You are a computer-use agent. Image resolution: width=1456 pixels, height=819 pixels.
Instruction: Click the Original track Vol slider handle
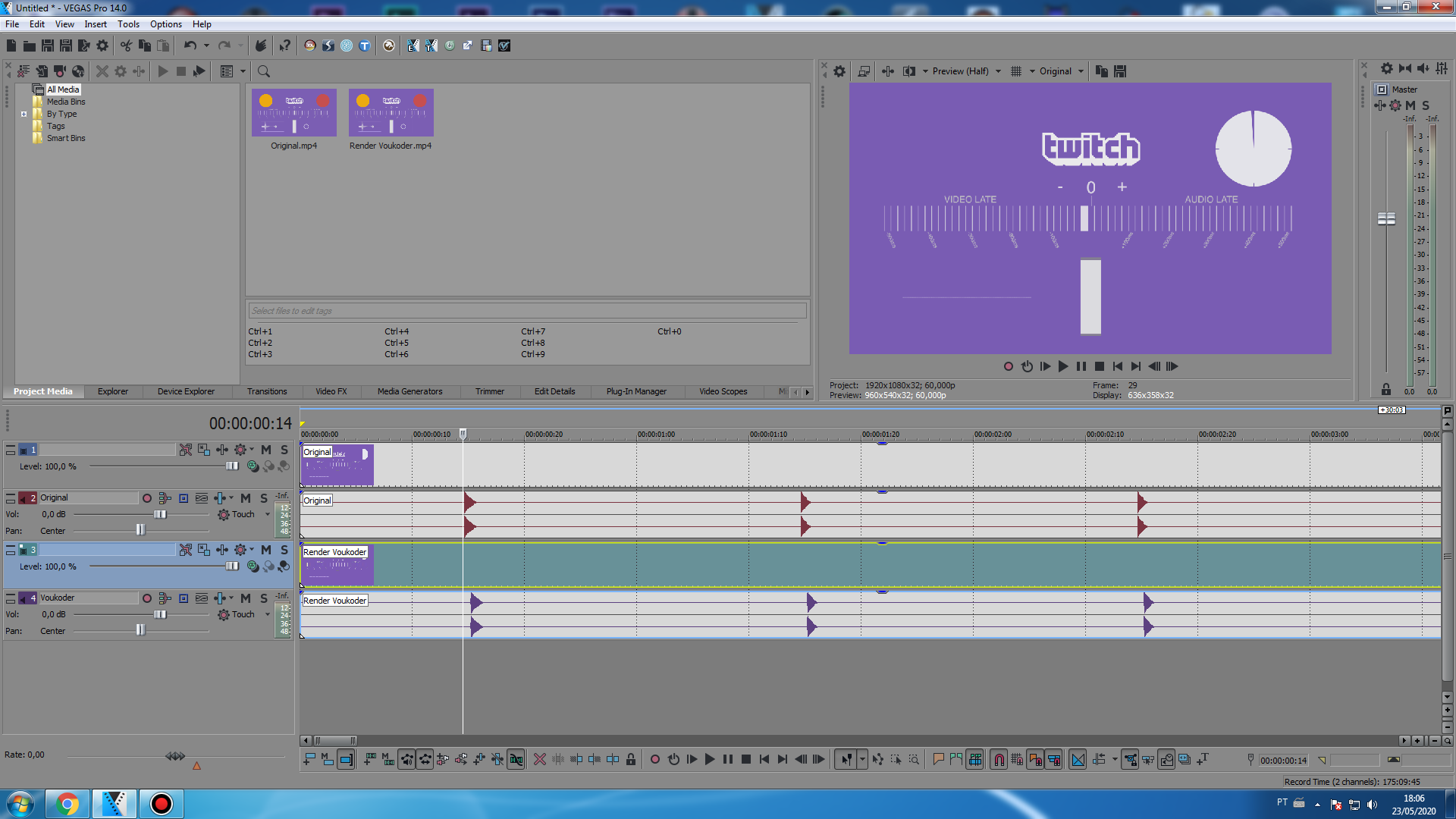click(160, 514)
